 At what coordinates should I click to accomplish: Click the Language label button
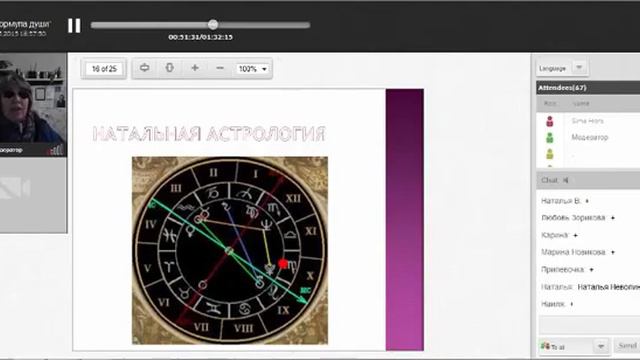point(553,69)
